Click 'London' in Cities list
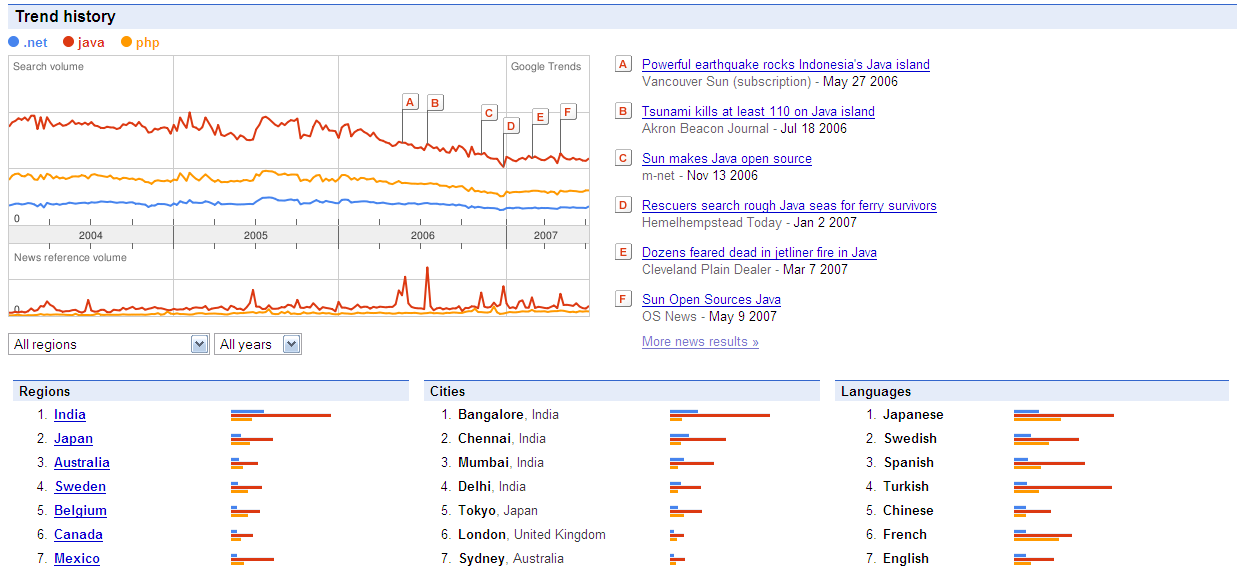The image size is (1237, 571). [482, 534]
